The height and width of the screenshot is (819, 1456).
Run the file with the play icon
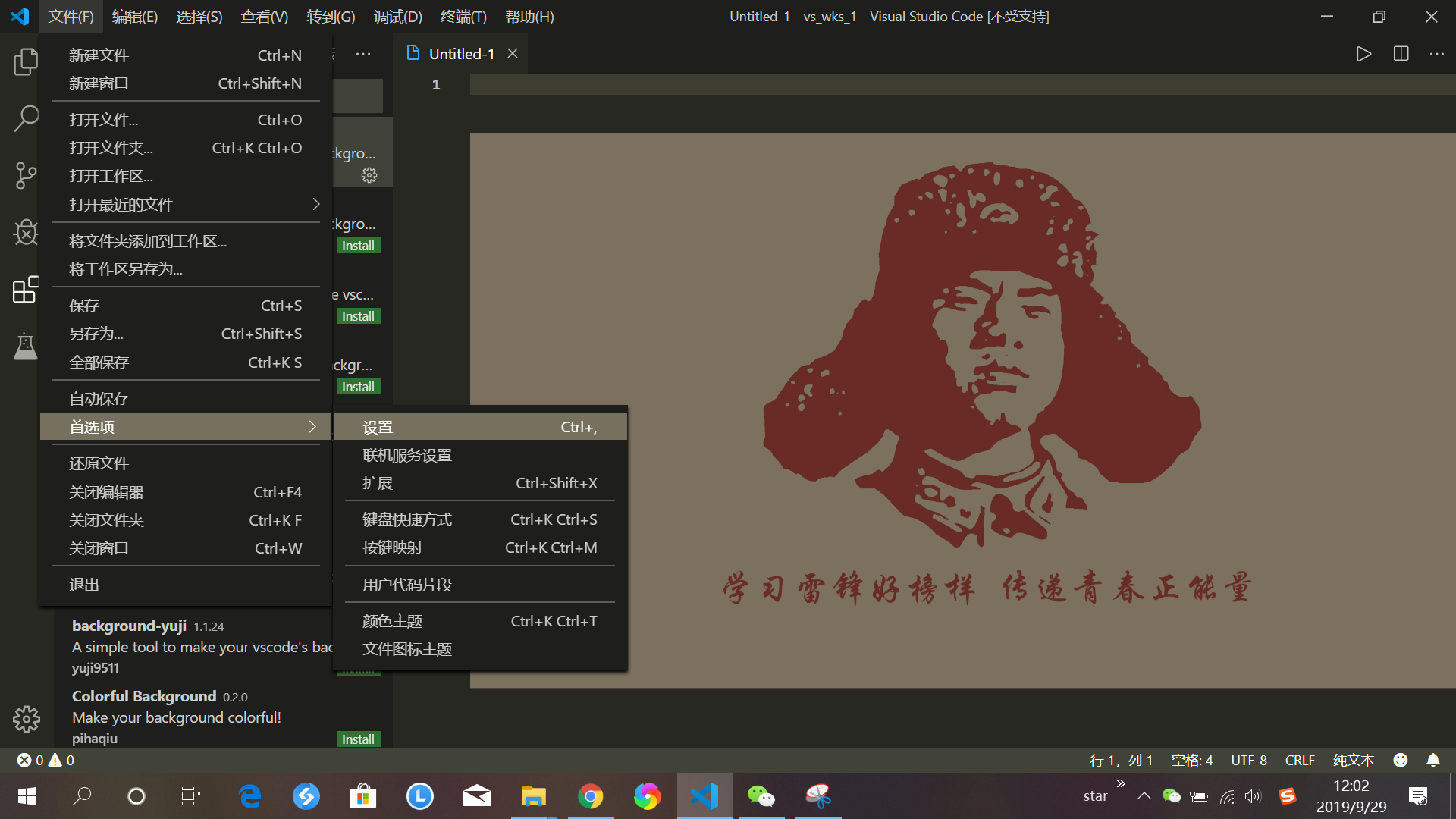click(x=1363, y=54)
